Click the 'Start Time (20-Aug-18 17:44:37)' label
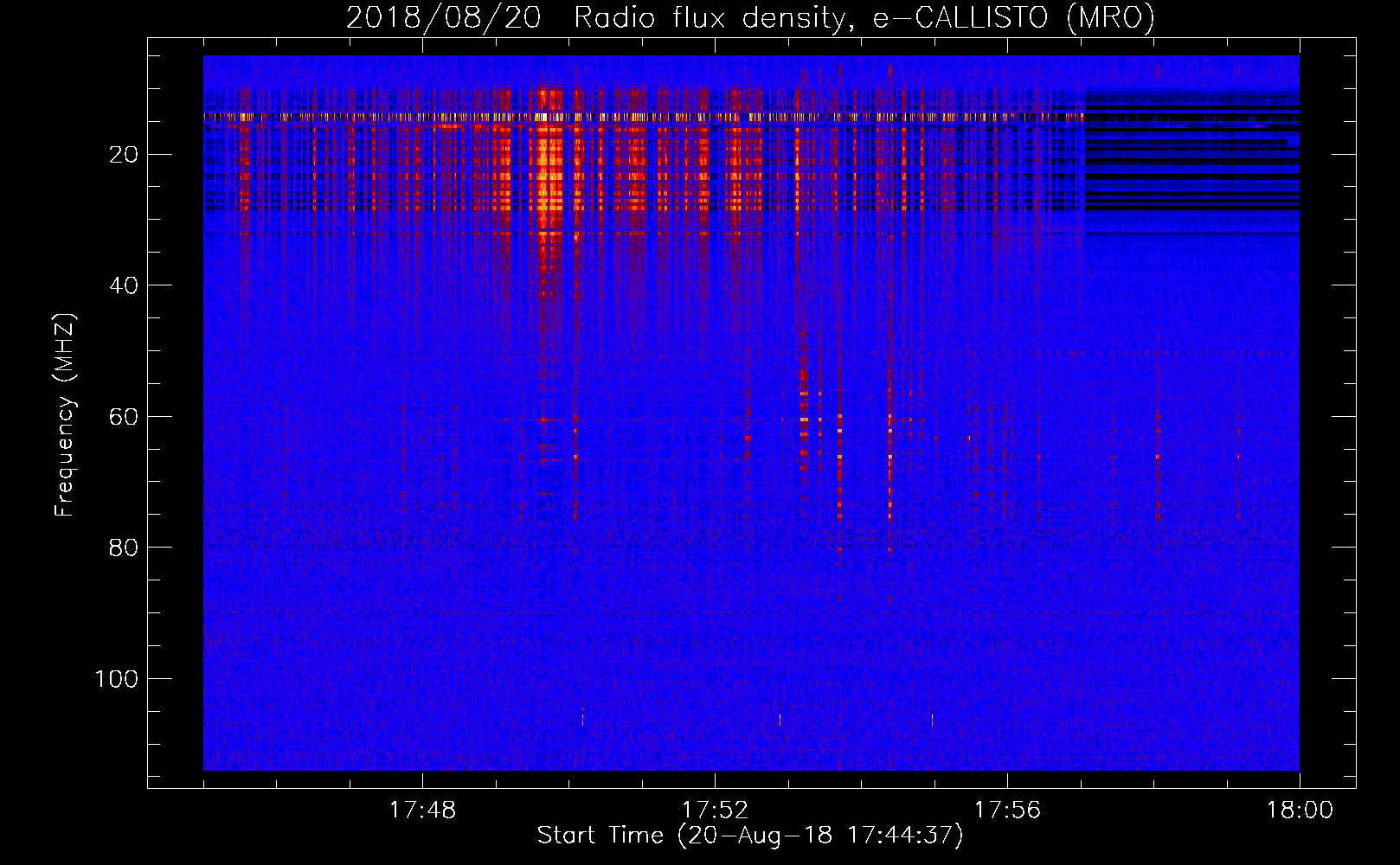 coord(750,836)
